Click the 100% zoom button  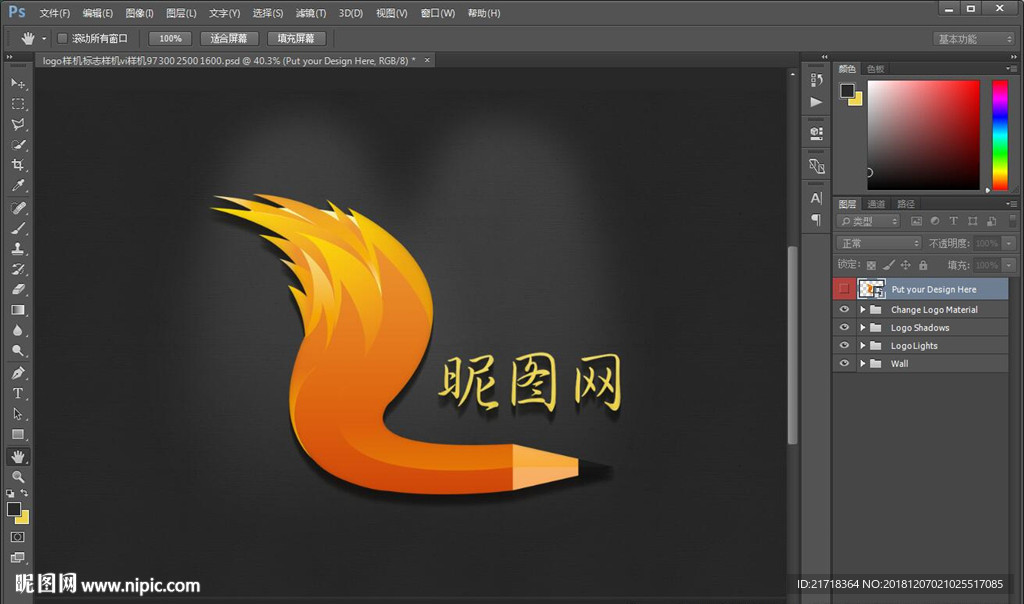(x=170, y=39)
